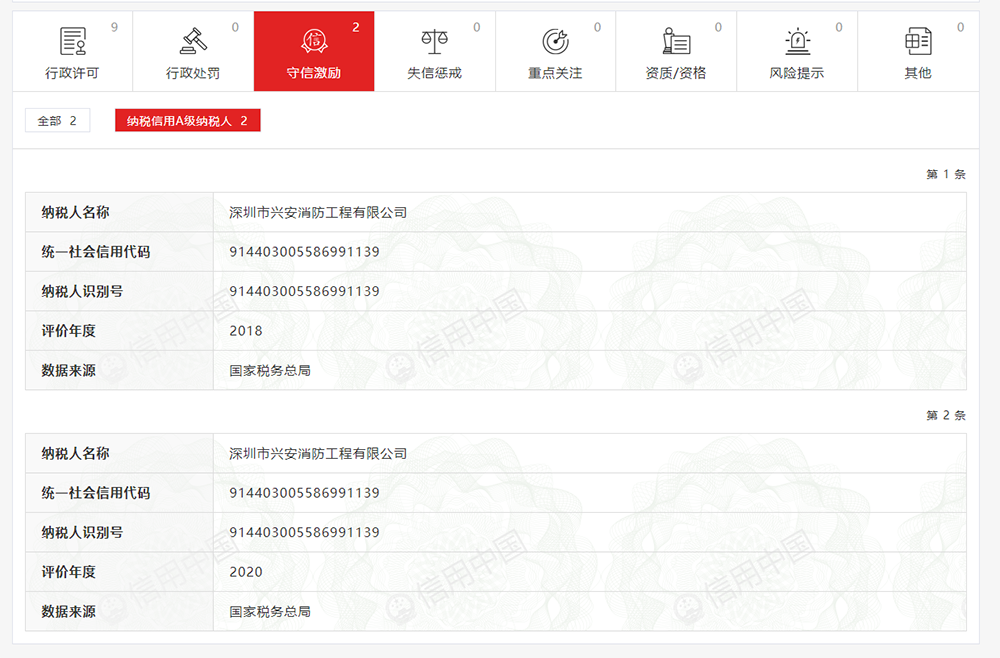Click company name in the second record
This screenshot has width=1000, height=658.
click(318, 454)
